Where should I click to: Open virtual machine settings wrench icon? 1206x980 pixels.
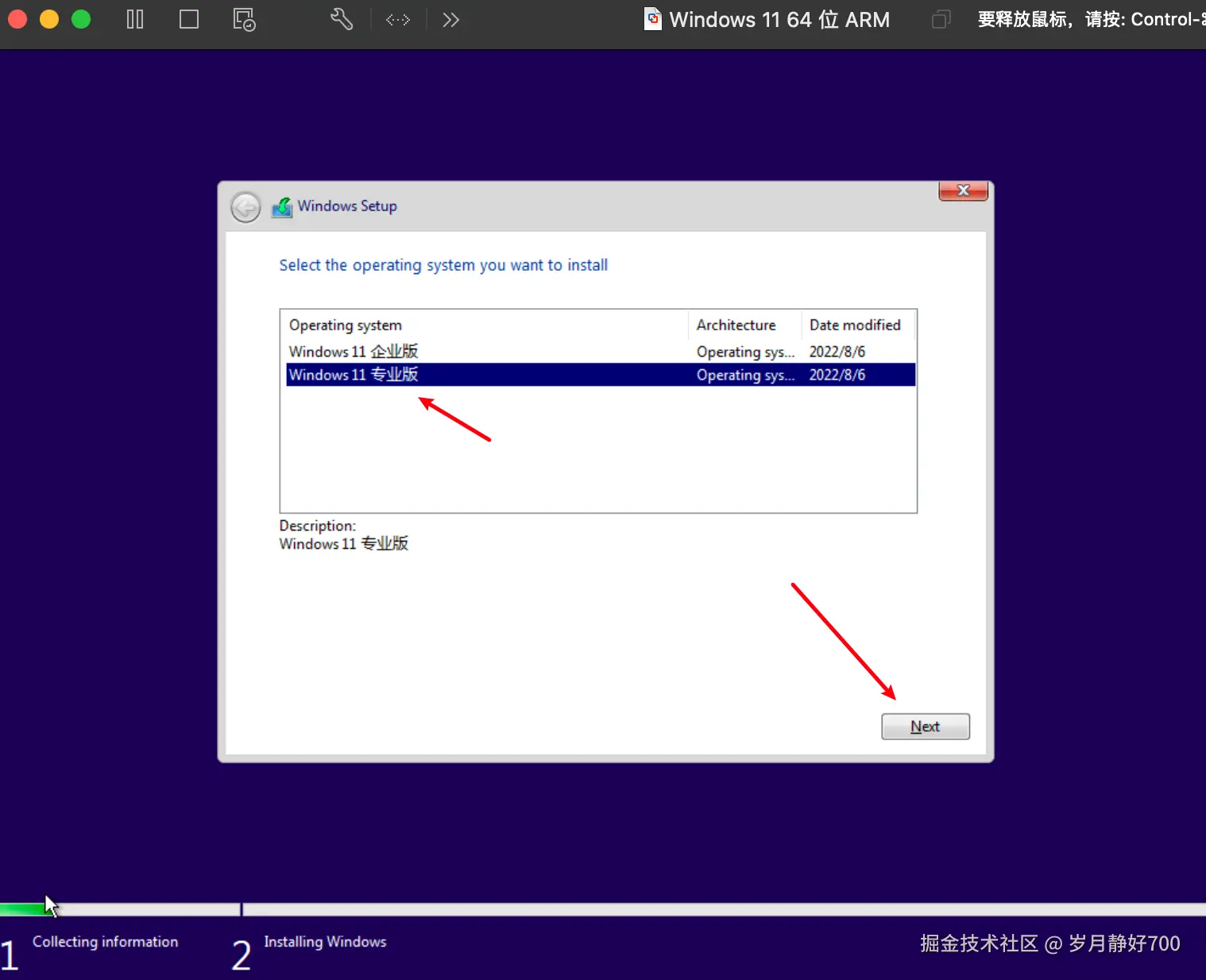click(x=342, y=19)
